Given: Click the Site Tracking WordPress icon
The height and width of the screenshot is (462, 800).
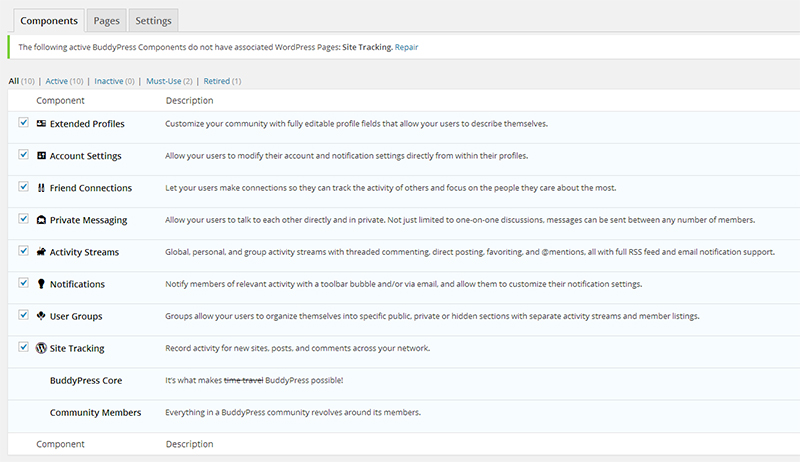Looking at the screenshot, I should (x=41, y=348).
